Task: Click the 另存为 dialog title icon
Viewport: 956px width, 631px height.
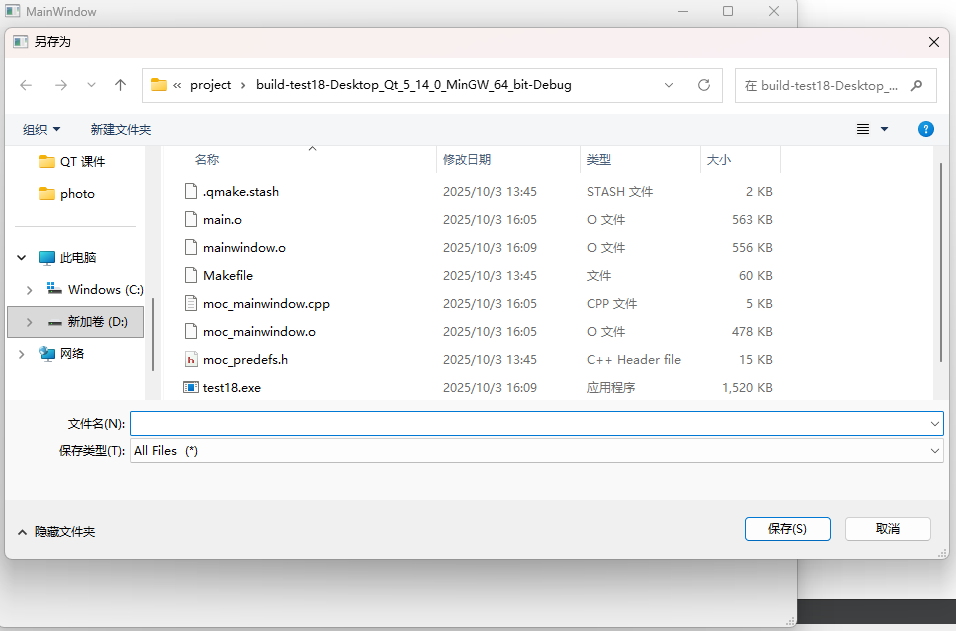Action: pos(21,41)
